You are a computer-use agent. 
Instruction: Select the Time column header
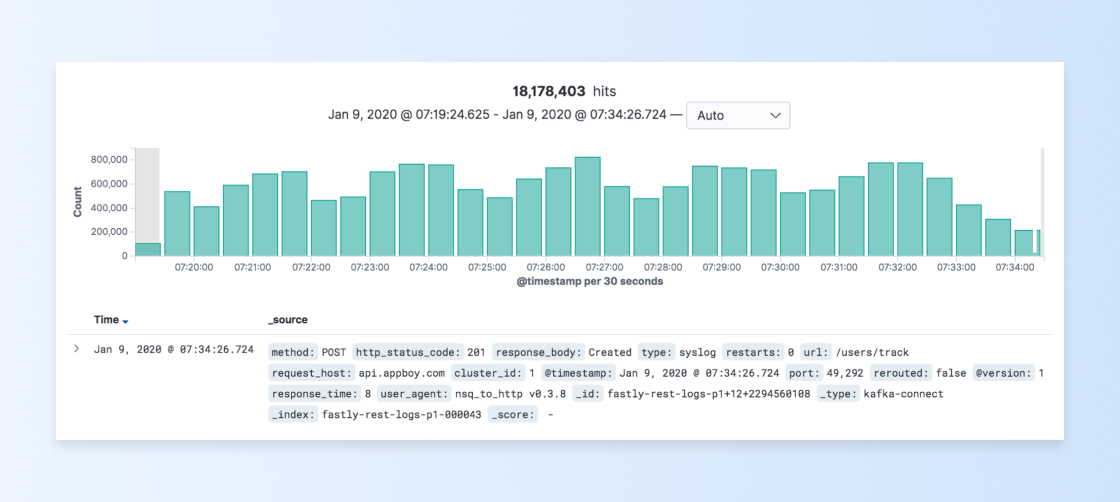(106, 320)
